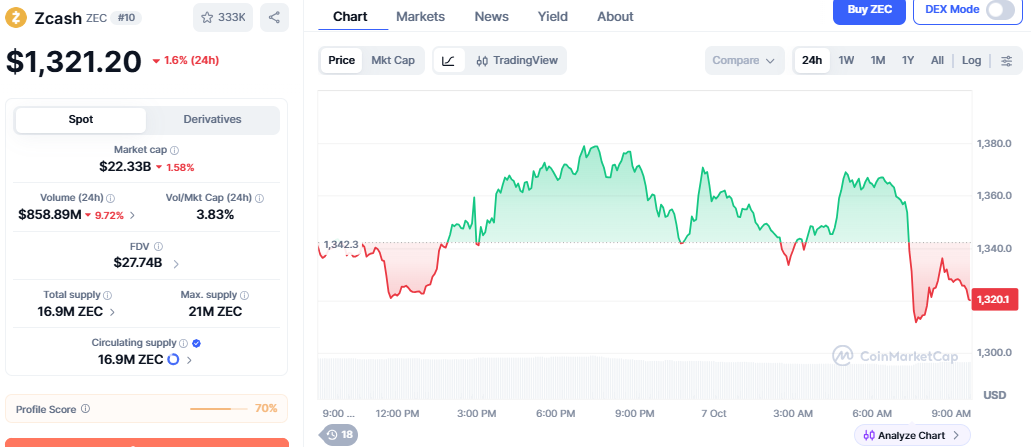Image resolution: width=1031 pixels, height=447 pixels.
Task: Switch chart to Price view
Action: (x=341, y=60)
